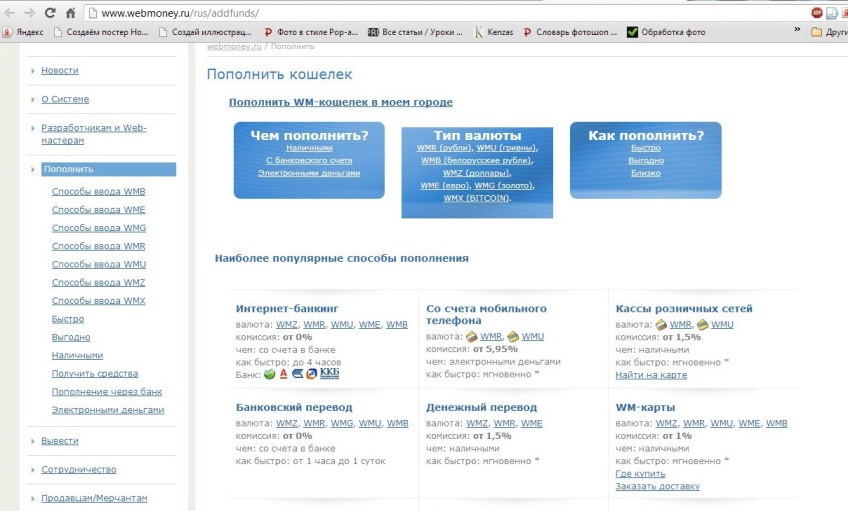
Task: Open the Словарь фотошоп bookmark
Action: point(570,32)
